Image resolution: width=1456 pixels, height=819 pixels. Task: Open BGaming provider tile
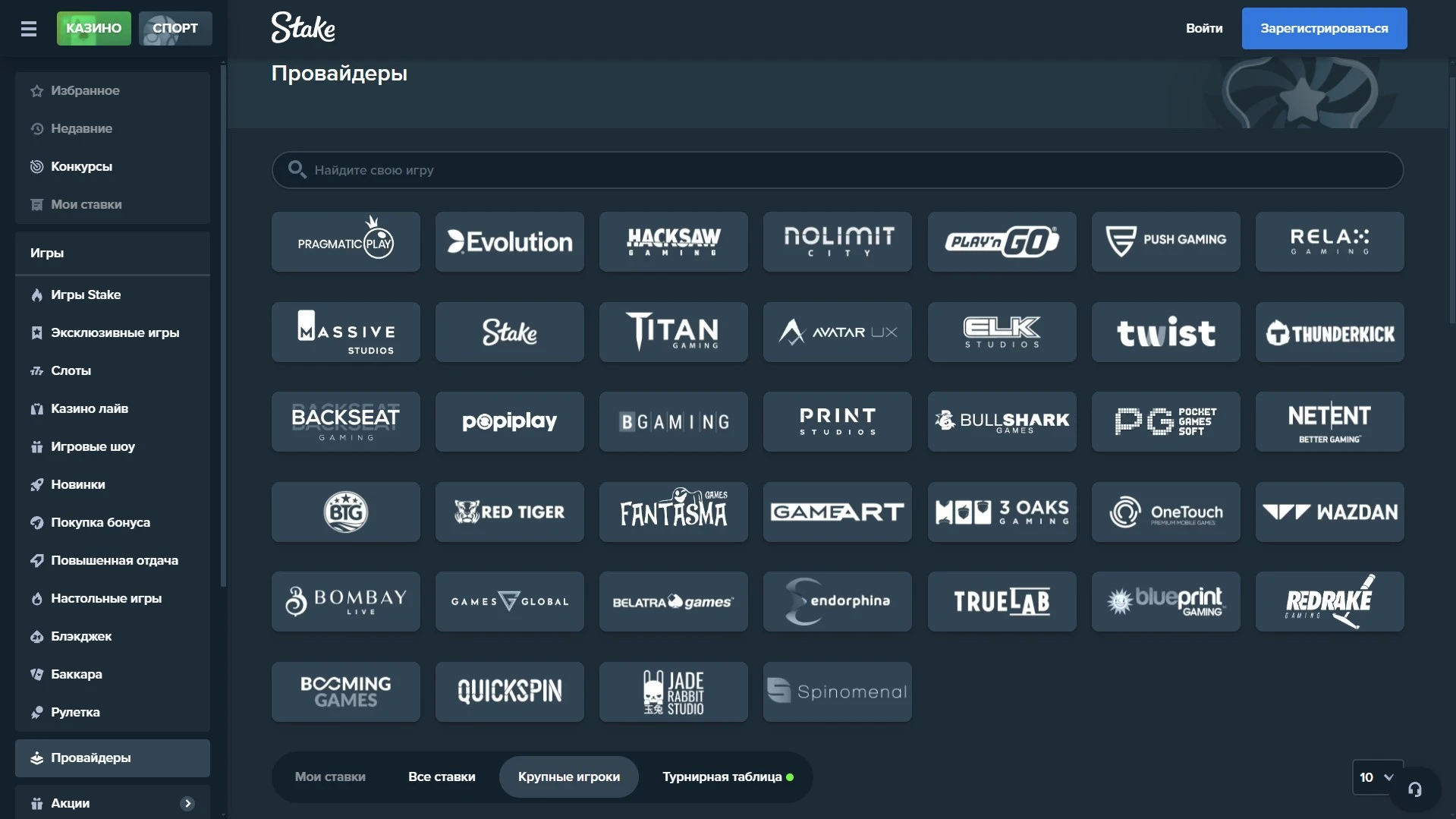pyautogui.click(x=673, y=421)
